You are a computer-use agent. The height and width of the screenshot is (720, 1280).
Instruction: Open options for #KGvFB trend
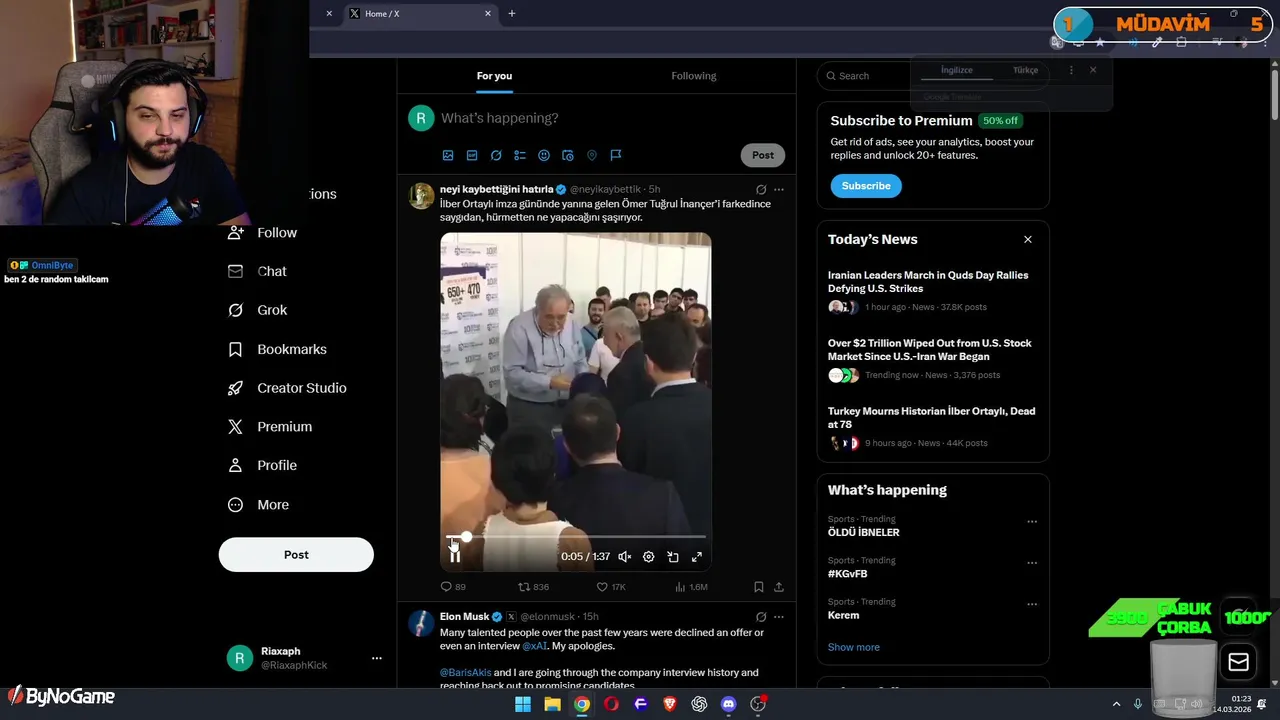point(1032,563)
